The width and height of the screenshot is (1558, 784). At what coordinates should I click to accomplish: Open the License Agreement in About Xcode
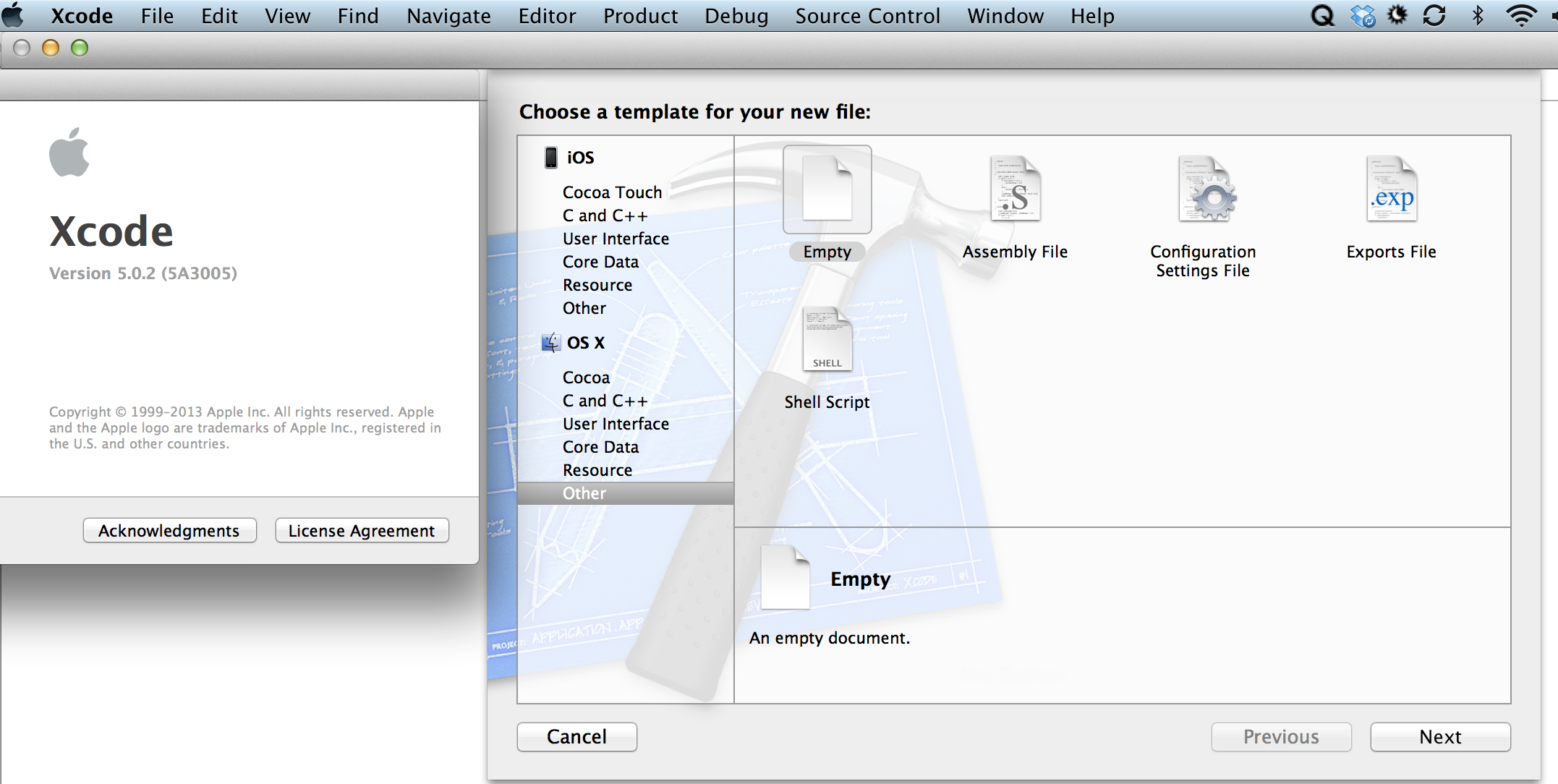[362, 530]
